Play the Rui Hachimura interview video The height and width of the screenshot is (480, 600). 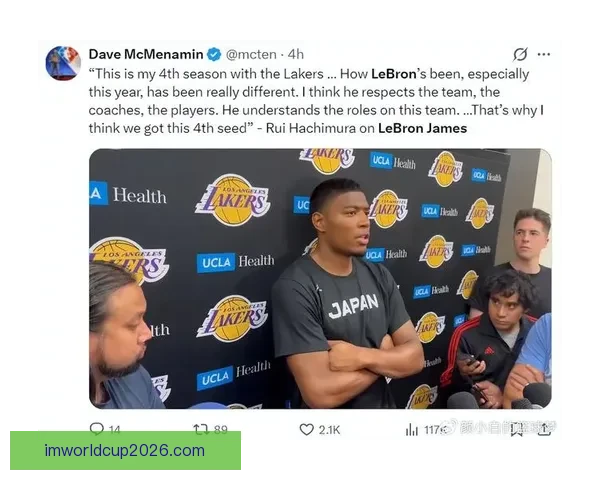(320, 279)
